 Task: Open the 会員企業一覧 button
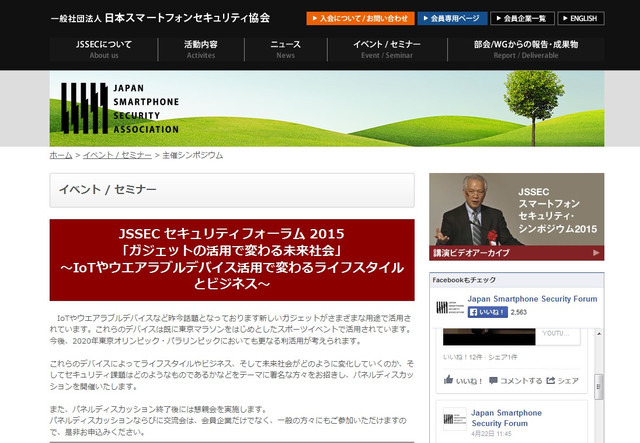[522, 18]
